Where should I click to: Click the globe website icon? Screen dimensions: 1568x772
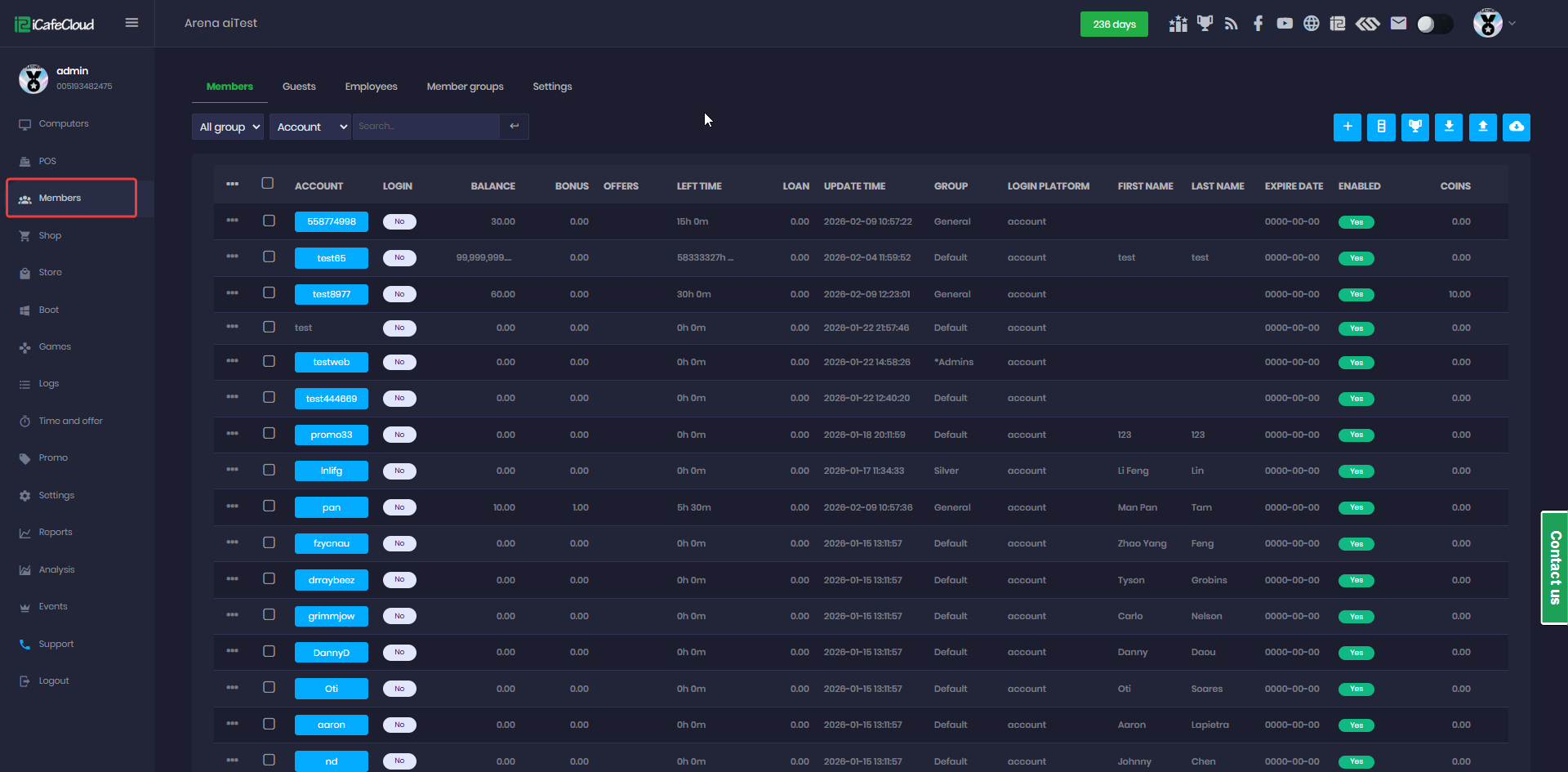(x=1311, y=24)
